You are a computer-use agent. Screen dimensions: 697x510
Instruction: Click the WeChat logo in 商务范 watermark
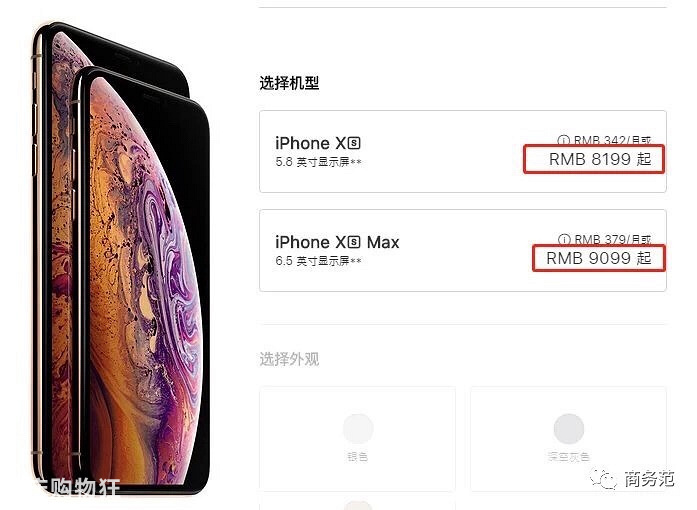pos(603,478)
